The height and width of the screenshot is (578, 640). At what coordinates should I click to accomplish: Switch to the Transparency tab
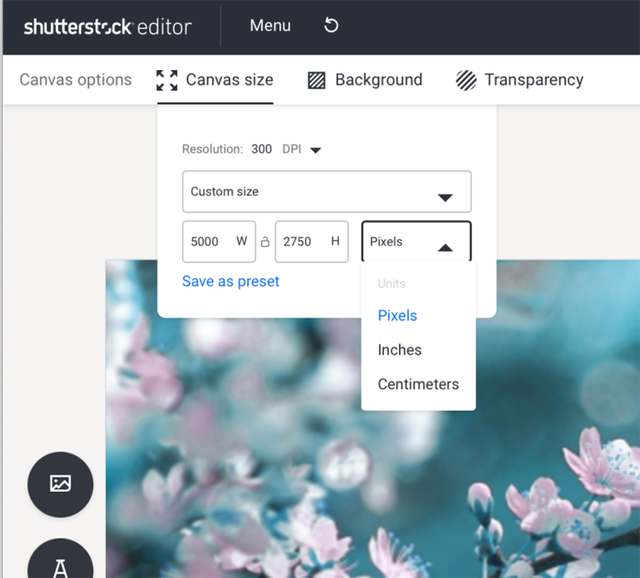pyautogui.click(x=533, y=80)
